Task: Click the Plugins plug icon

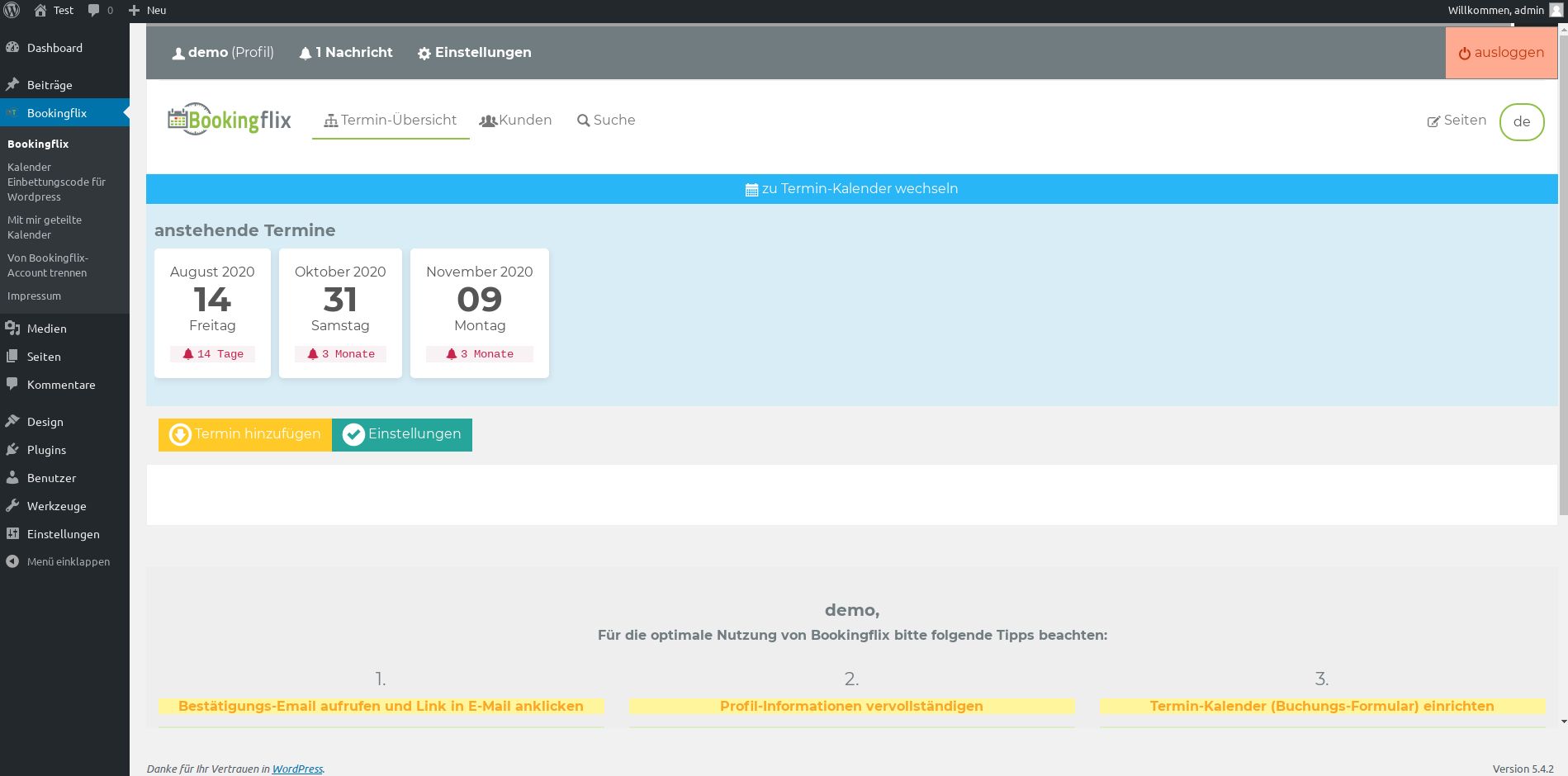Action: (x=12, y=450)
